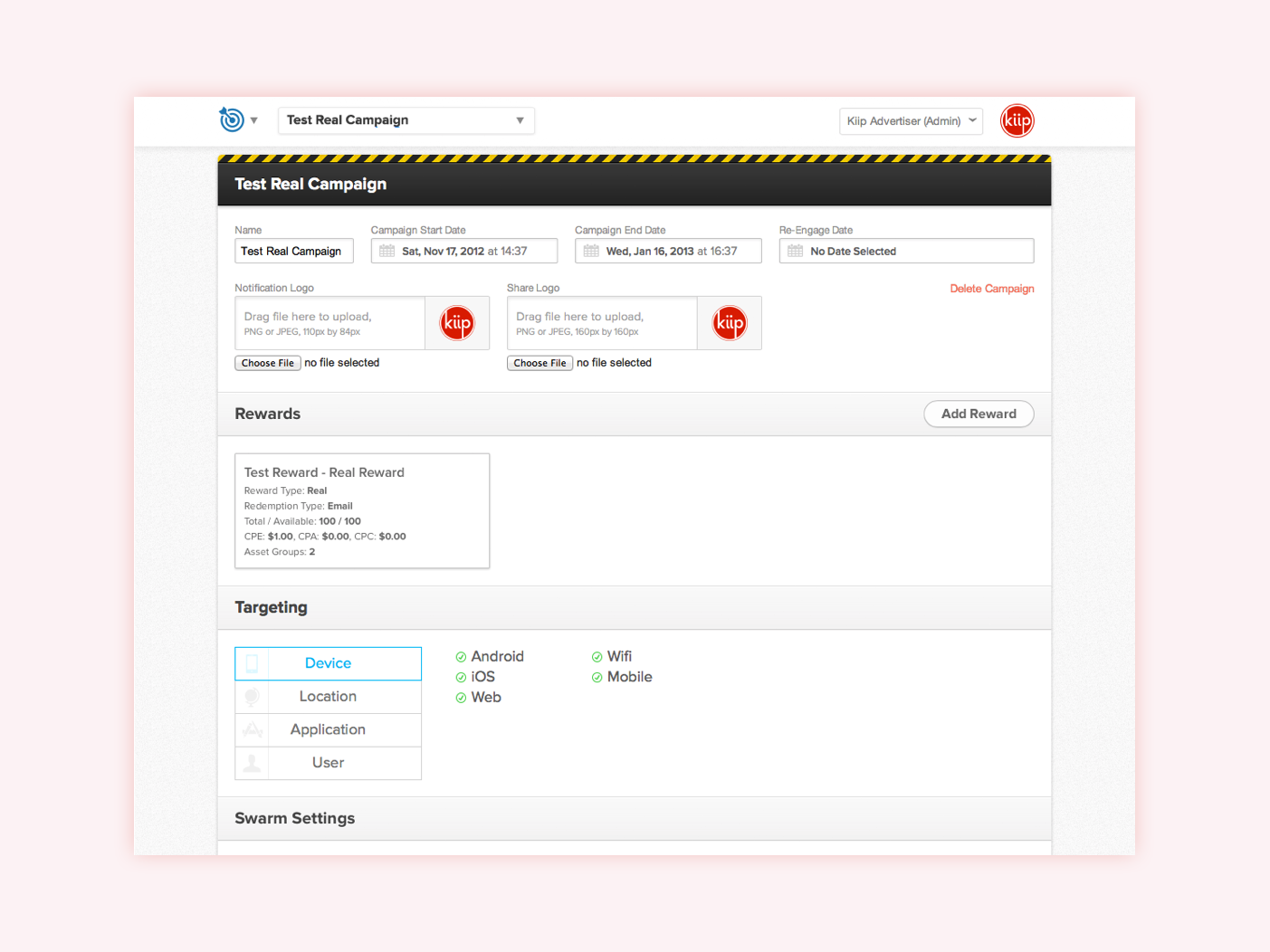
Task: Click the person icon beside User
Action: [x=253, y=763]
